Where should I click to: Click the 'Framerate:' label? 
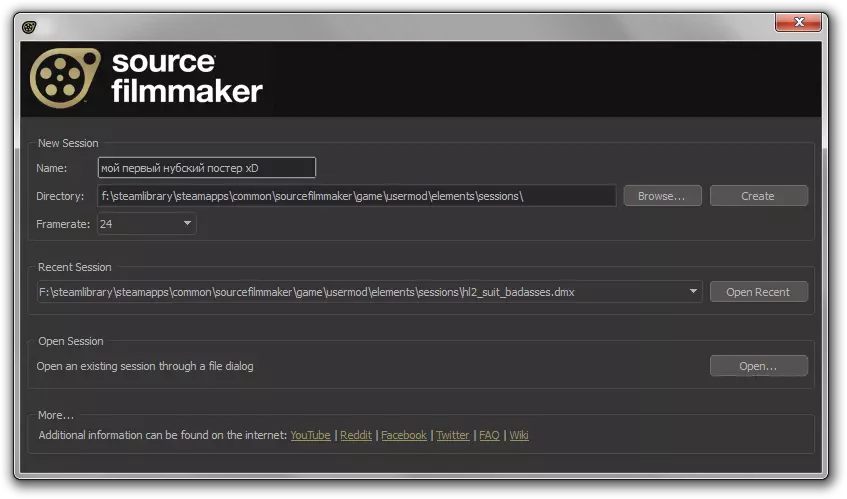pyautogui.click(x=63, y=224)
